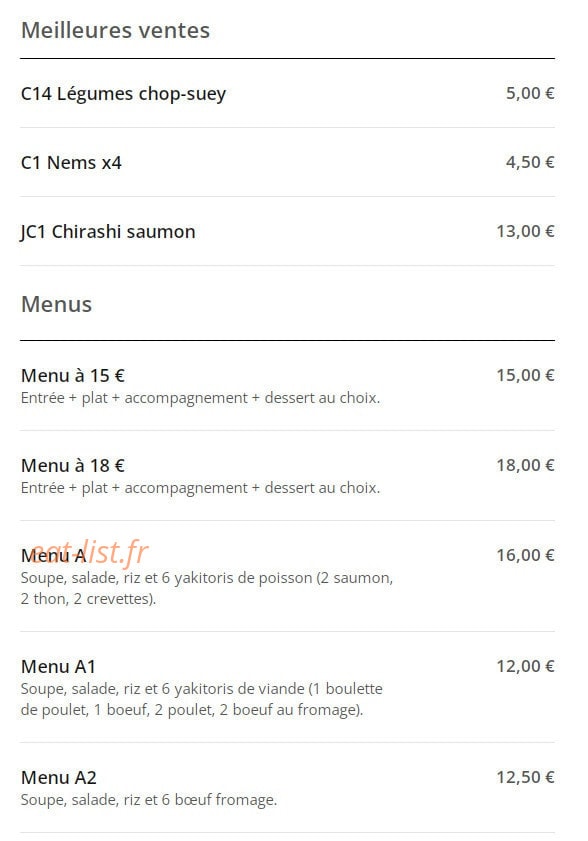This screenshot has height=841, width=588.
Task: Click the 5,00 € price of Légumes chop-suey
Action: click(x=530, y=93)
